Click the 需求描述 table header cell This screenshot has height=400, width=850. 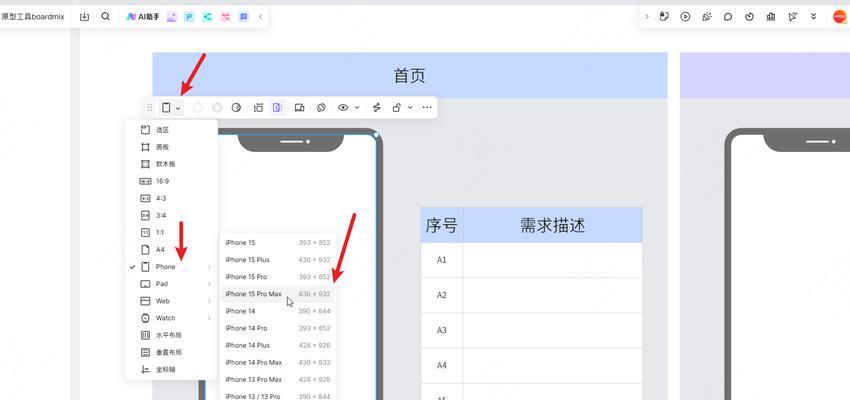[552, 225]
